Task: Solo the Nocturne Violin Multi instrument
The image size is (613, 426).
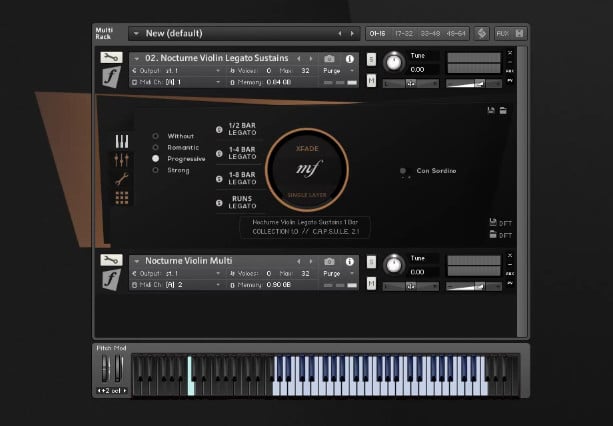Action: click(x=371, y=262)
